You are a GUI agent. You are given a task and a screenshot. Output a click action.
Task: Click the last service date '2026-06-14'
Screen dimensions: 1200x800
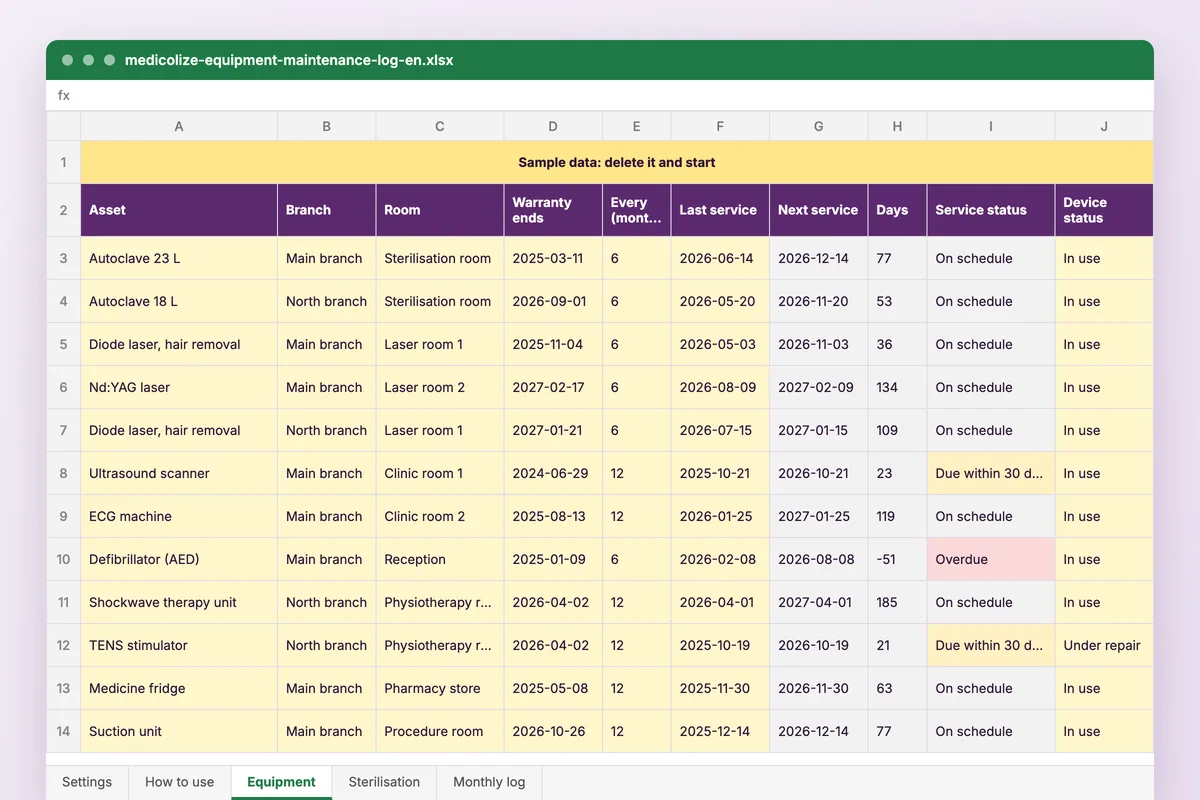click(x=720, y=258)
